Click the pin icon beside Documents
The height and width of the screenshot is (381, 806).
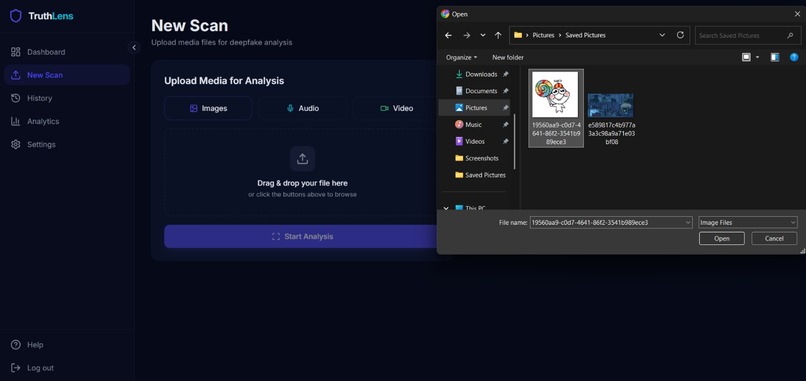point(506,91)
